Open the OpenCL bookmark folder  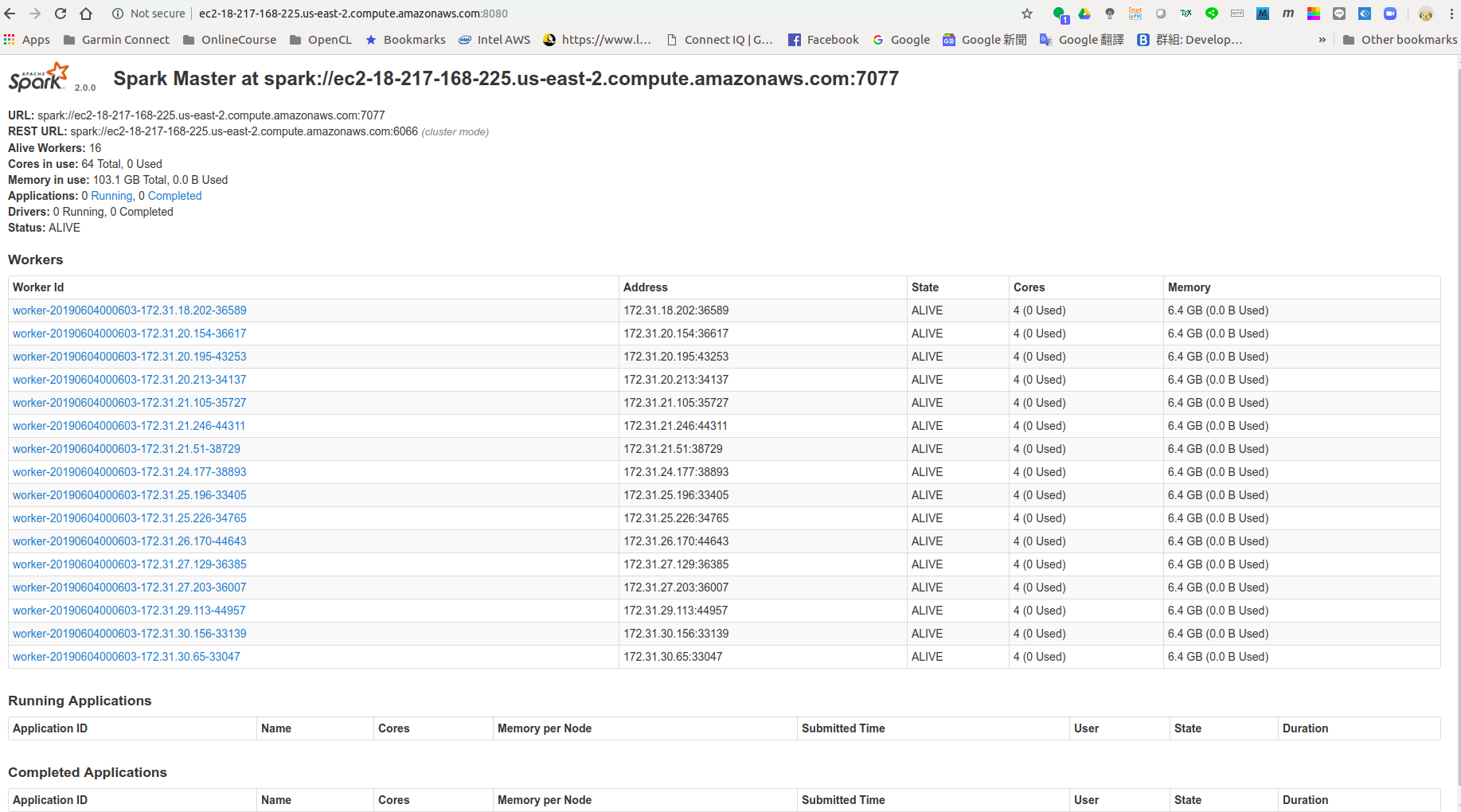pos(320,40)
